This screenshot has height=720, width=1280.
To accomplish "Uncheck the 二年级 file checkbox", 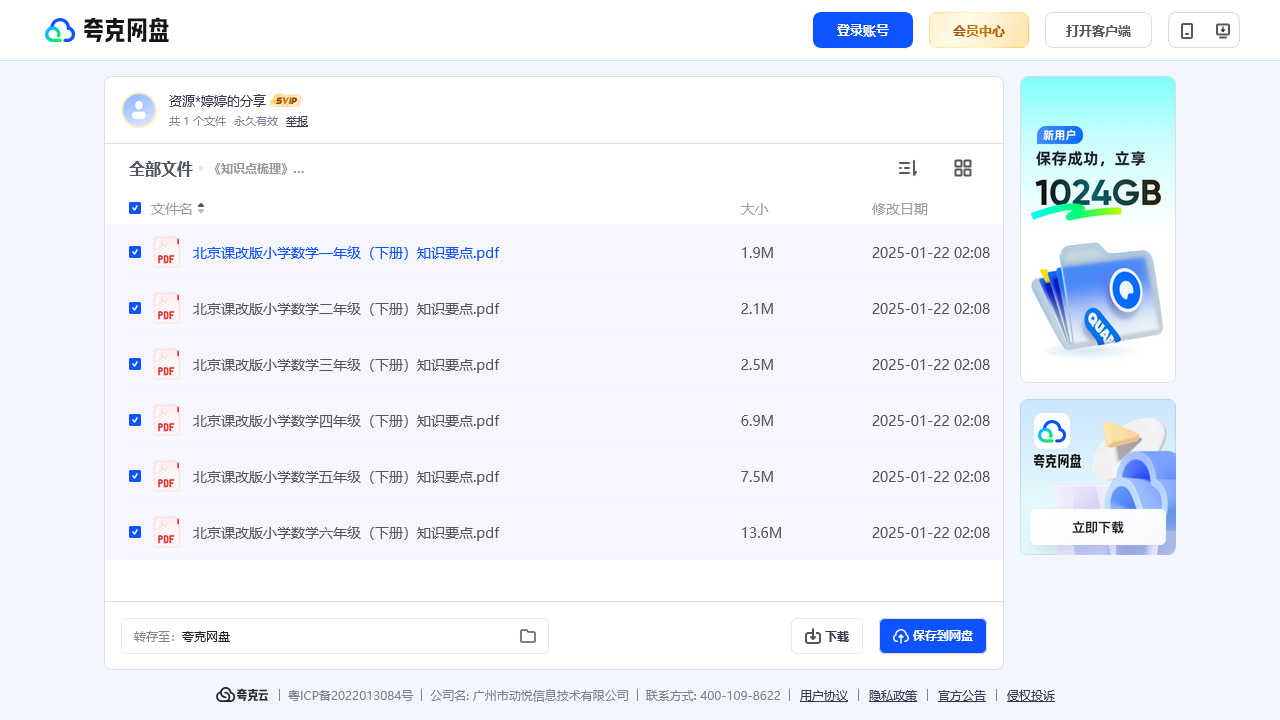I will coord(135,308).
